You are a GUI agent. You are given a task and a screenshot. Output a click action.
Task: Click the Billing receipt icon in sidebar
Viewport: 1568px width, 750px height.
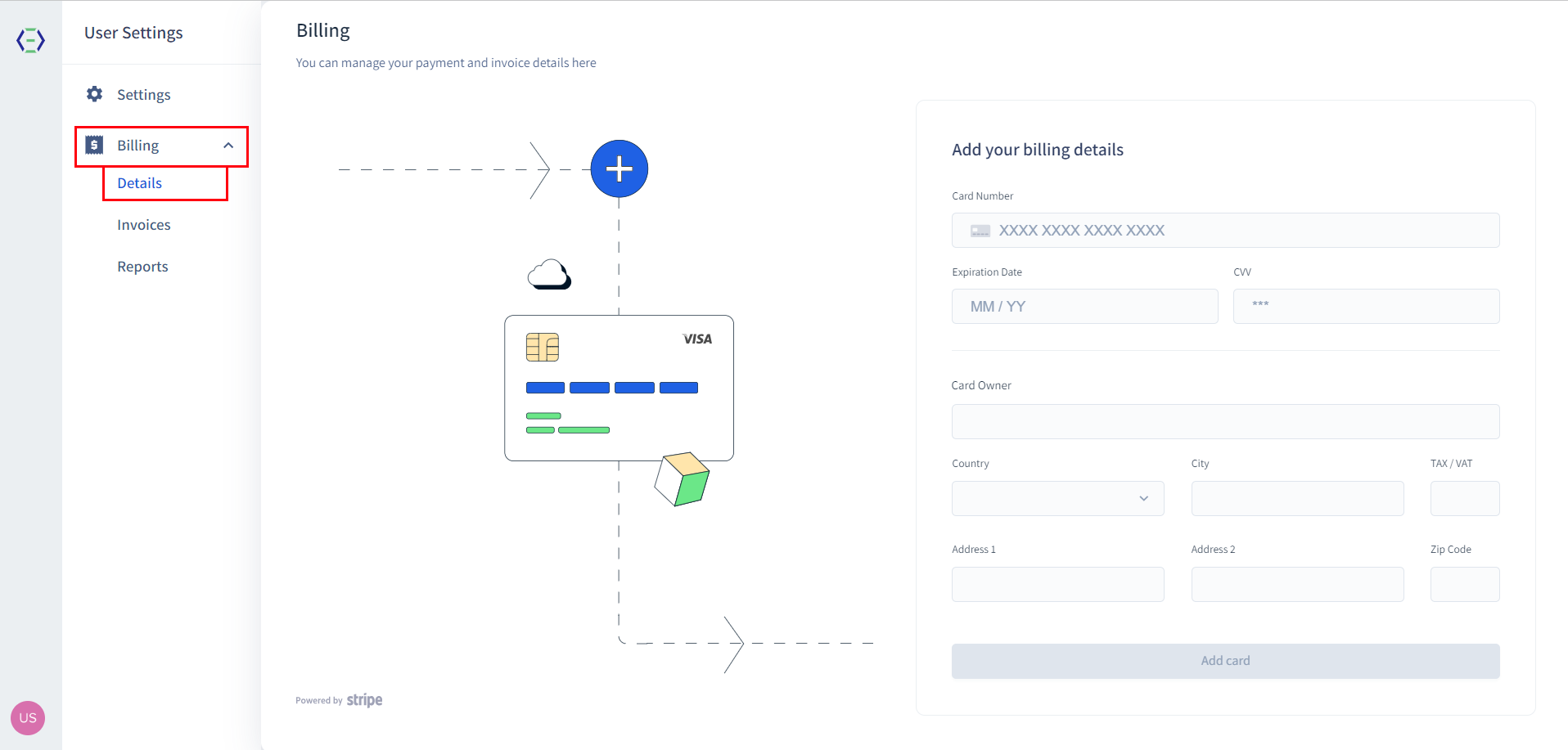[95, 146]
